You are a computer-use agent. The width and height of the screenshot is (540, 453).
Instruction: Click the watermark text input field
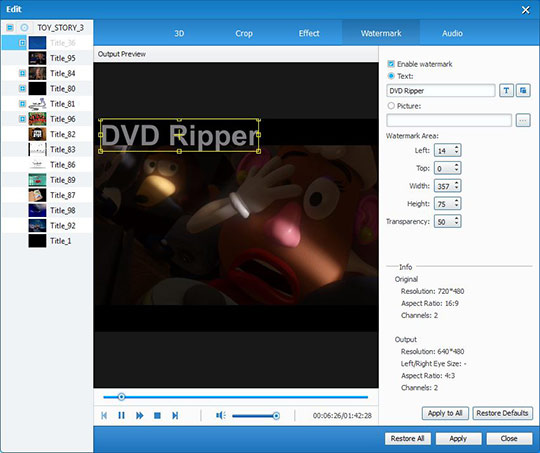pos(441,91)
